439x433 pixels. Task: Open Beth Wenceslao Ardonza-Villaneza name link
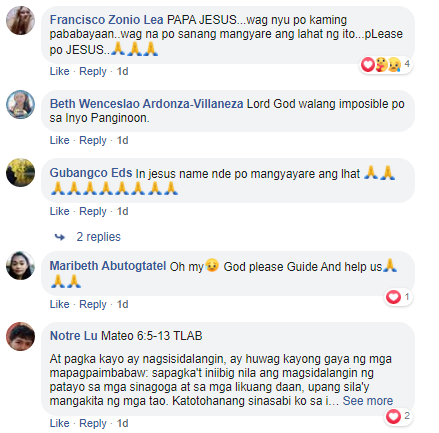coord(146,104)
